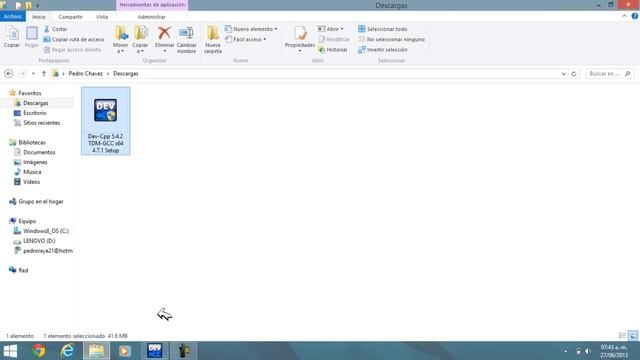Switch to the Vista tab

102,17
